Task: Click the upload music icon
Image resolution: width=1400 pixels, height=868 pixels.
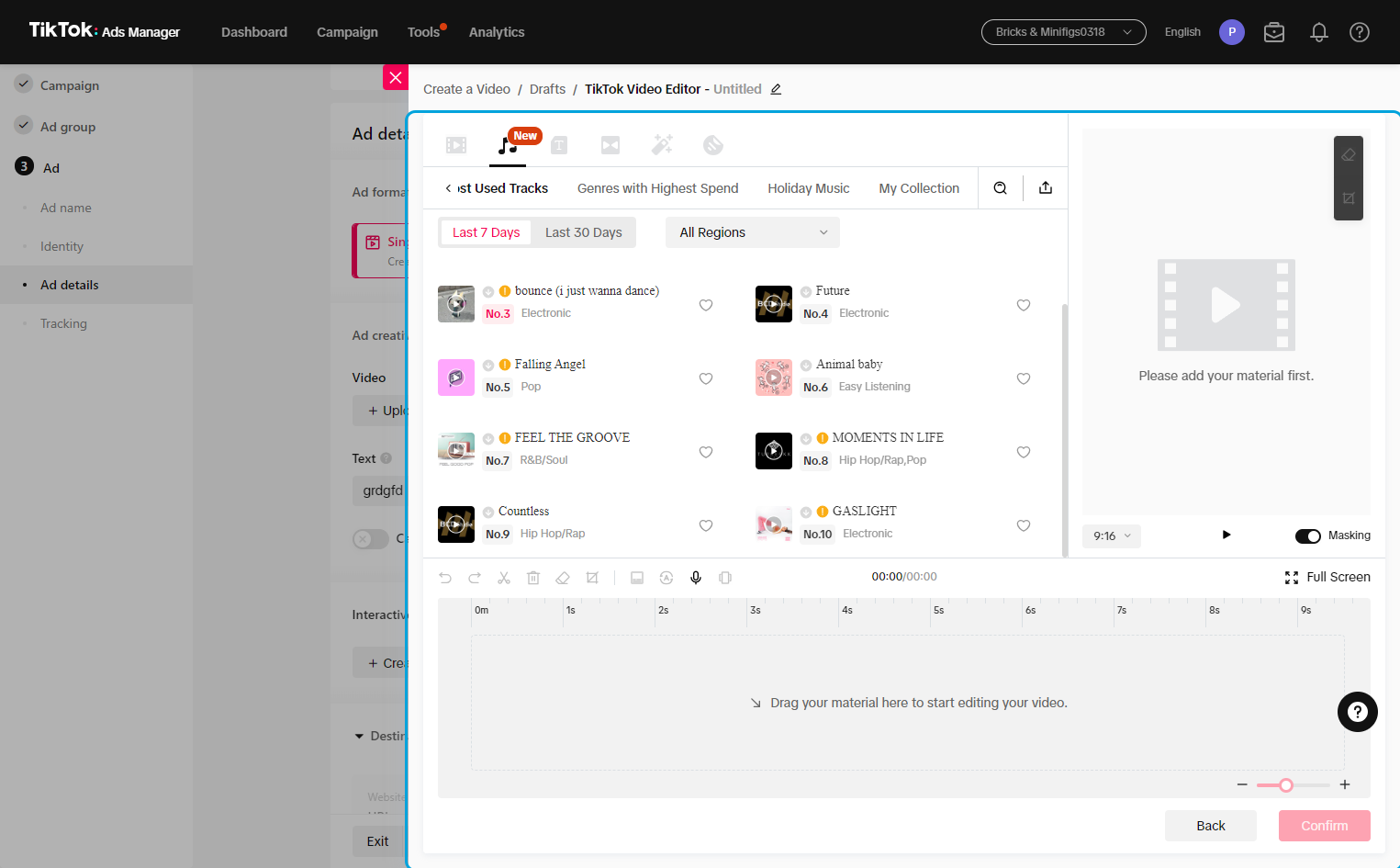Action: pyautogui.click(x=1046, y=188)
